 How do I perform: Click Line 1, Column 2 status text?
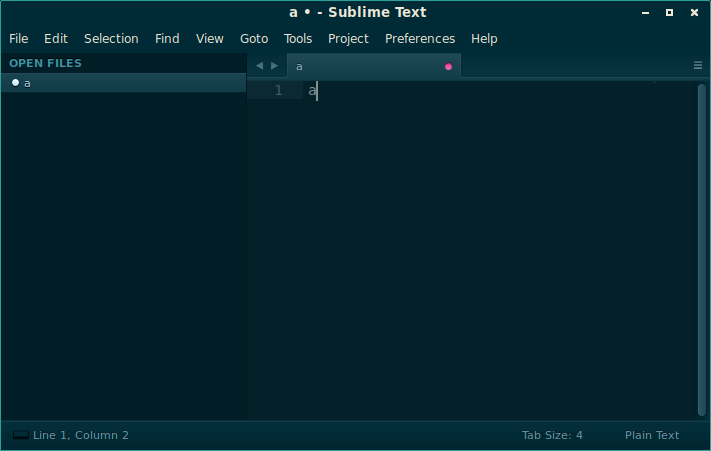[81, 435]
